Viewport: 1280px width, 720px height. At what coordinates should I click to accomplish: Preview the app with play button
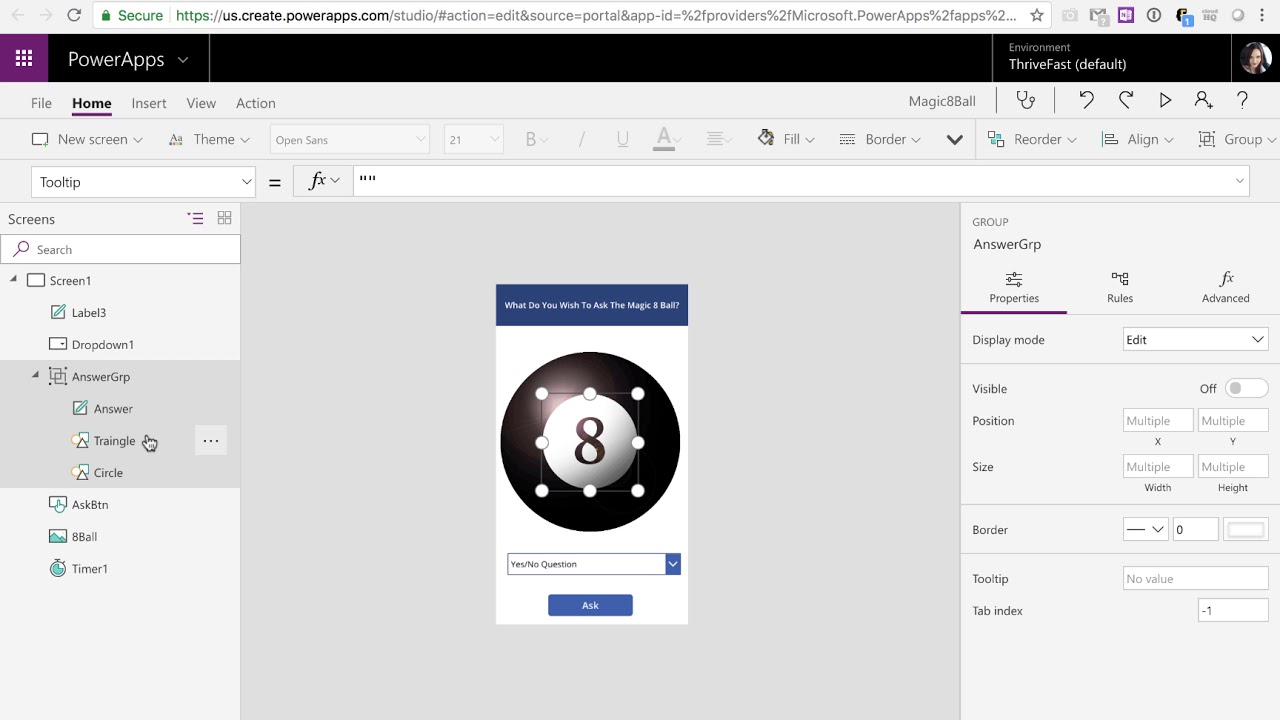pyautogui.click(x=1165, y=100)
